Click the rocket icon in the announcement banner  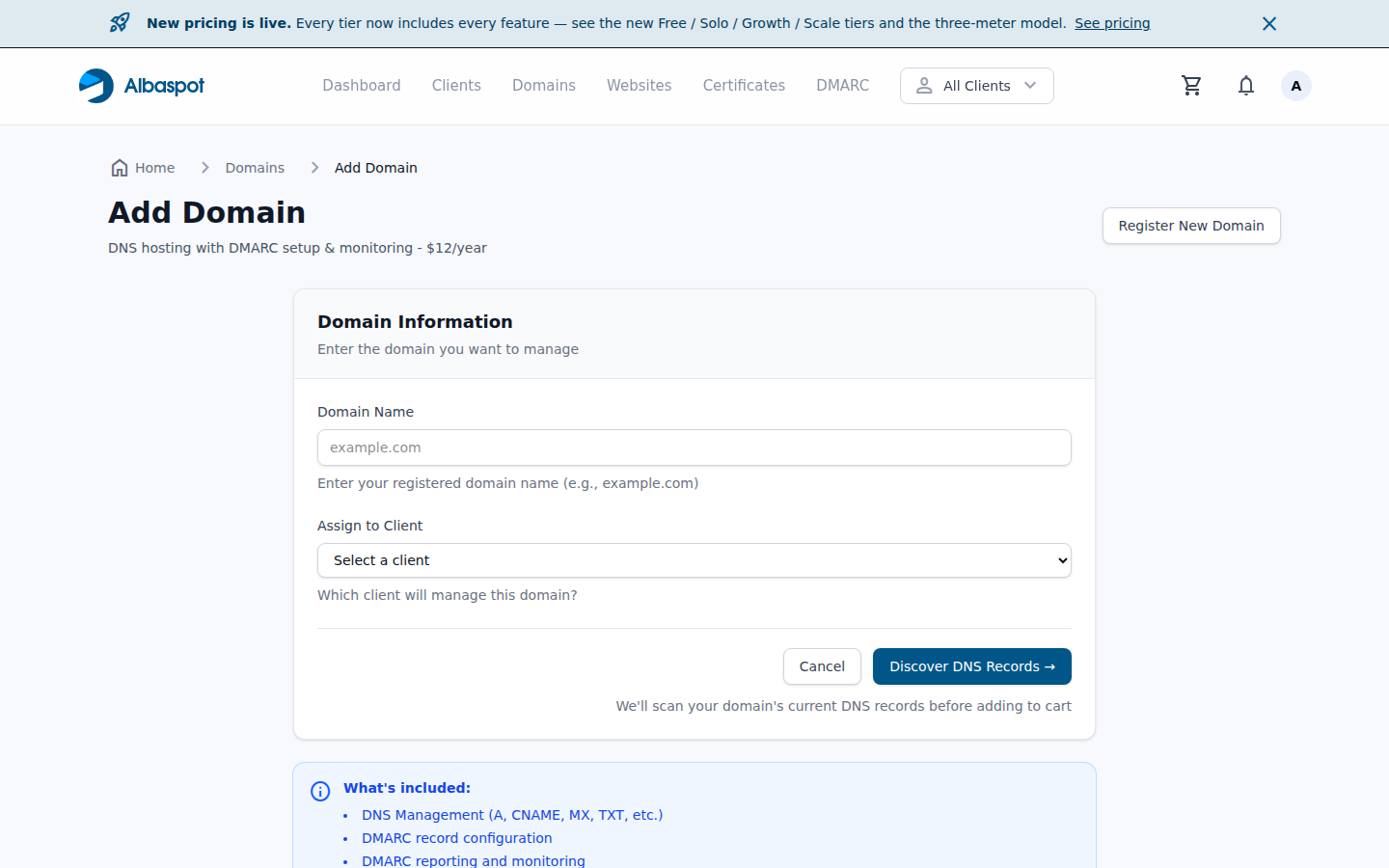(120, 23)
